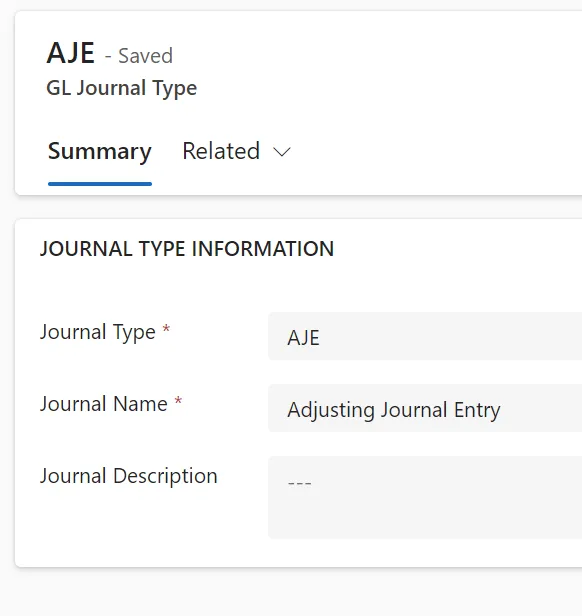Select the Saved status text

[x=145, y=55]
